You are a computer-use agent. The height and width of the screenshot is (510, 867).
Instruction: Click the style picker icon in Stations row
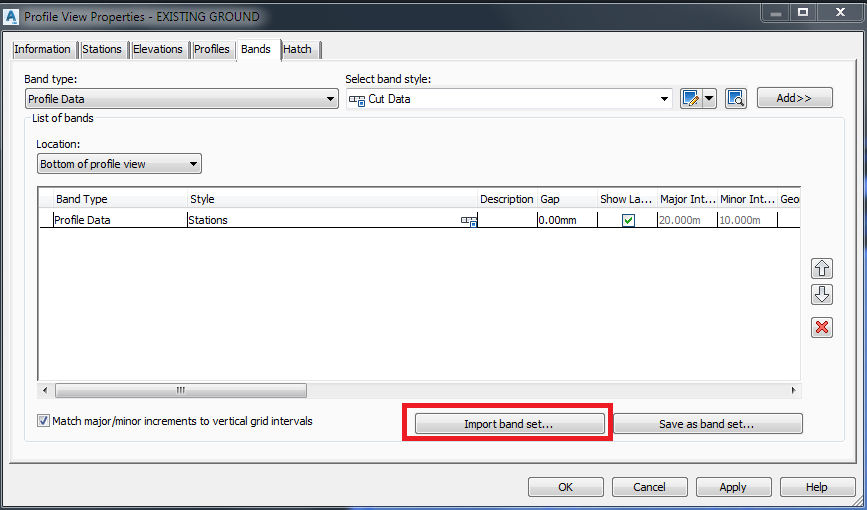(x=469, y=221)
